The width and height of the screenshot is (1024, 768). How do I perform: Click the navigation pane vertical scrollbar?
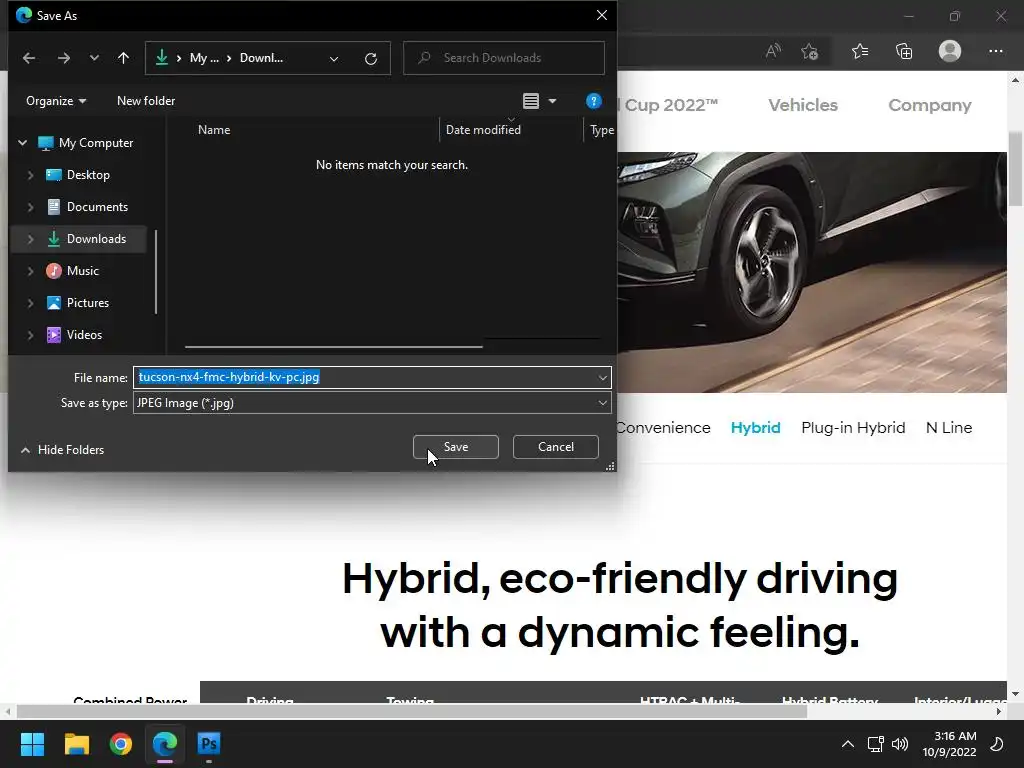pos(156,272)
